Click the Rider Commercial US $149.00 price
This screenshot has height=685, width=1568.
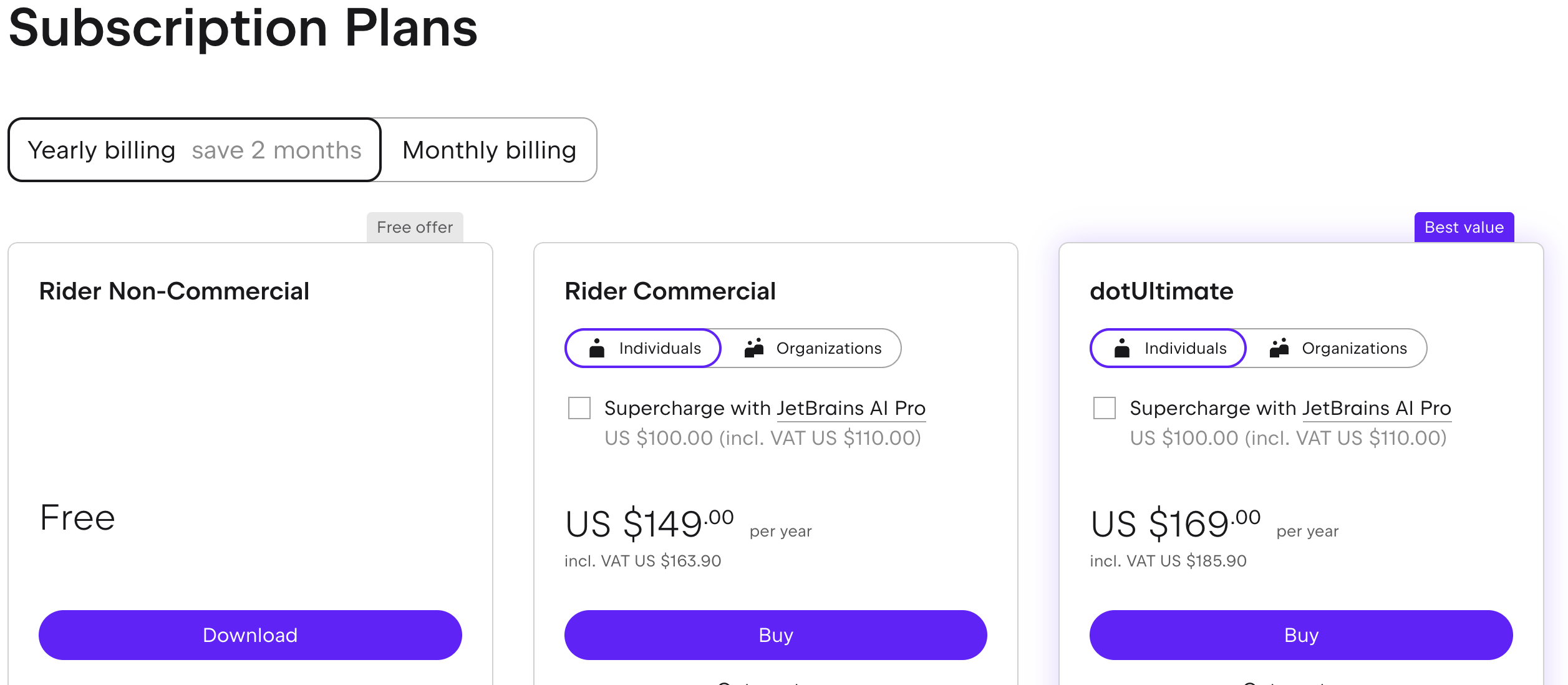click(x=649, y=523)
